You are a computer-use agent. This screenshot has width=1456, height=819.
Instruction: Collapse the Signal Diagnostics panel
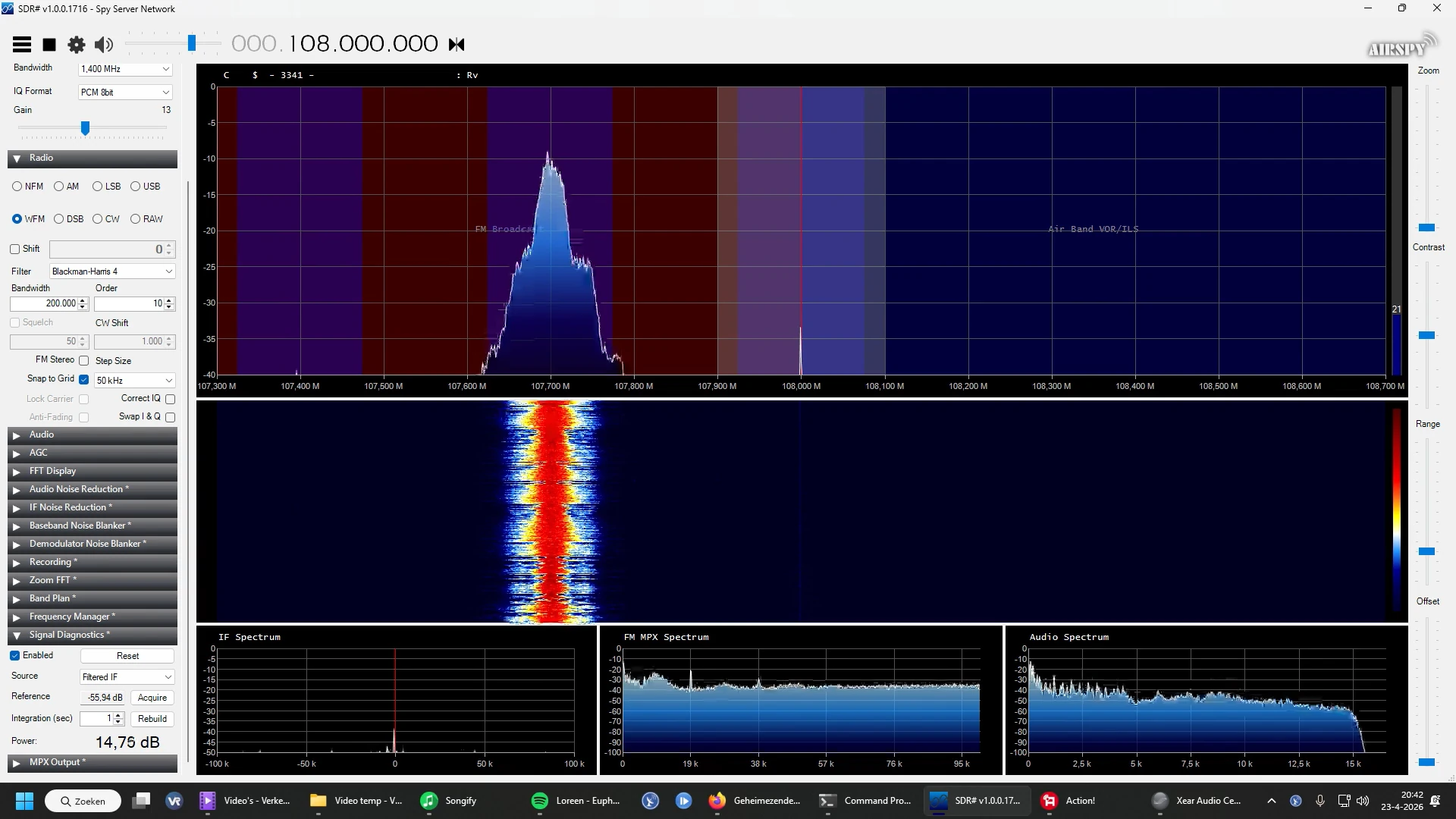pos(17,635)
